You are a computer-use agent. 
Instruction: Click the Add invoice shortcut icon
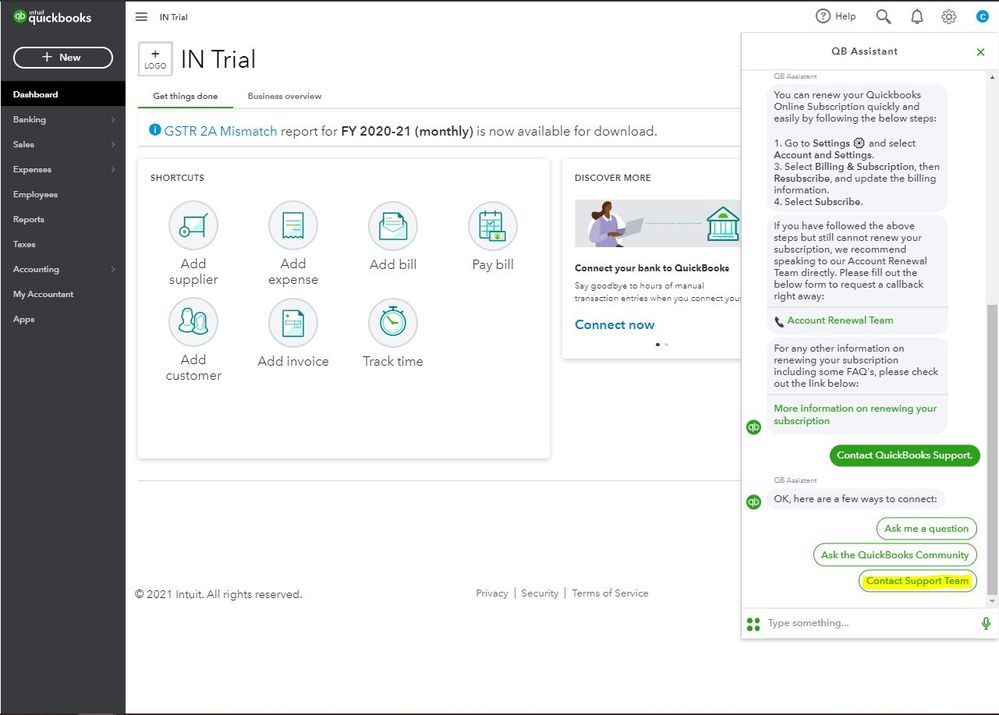click(293, 322)
